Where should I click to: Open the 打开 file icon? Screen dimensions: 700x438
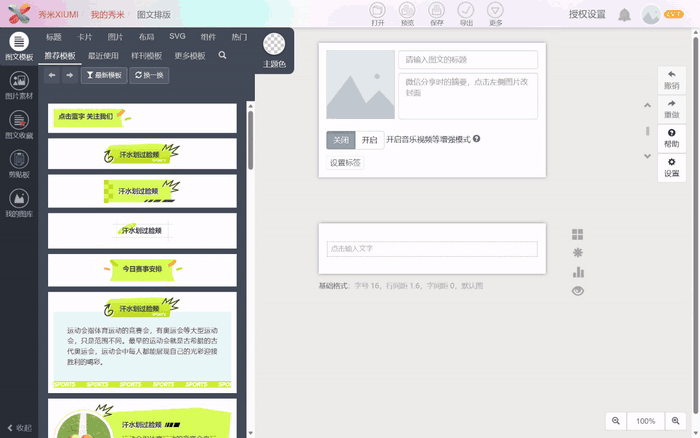coord(377,14)
